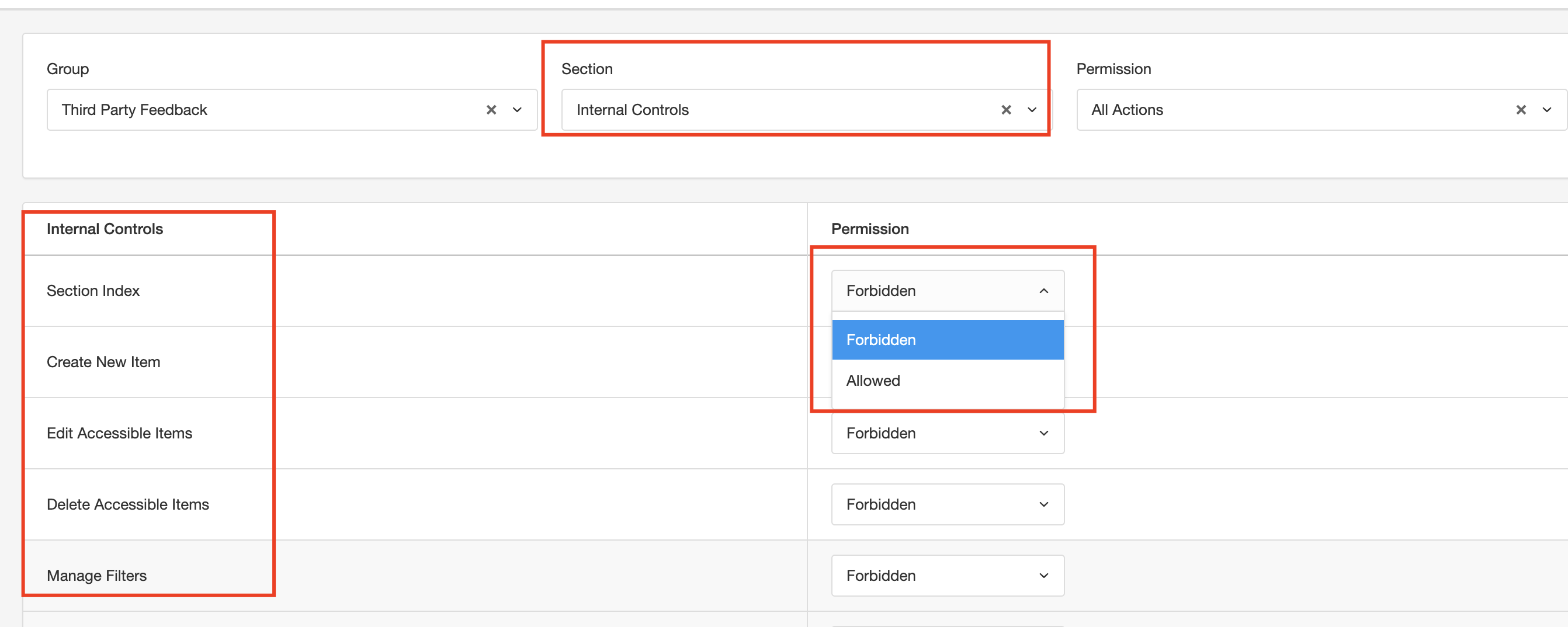Open Edit Accessible Items permission dropdown

pyautogui.click(x=948, y=433)
